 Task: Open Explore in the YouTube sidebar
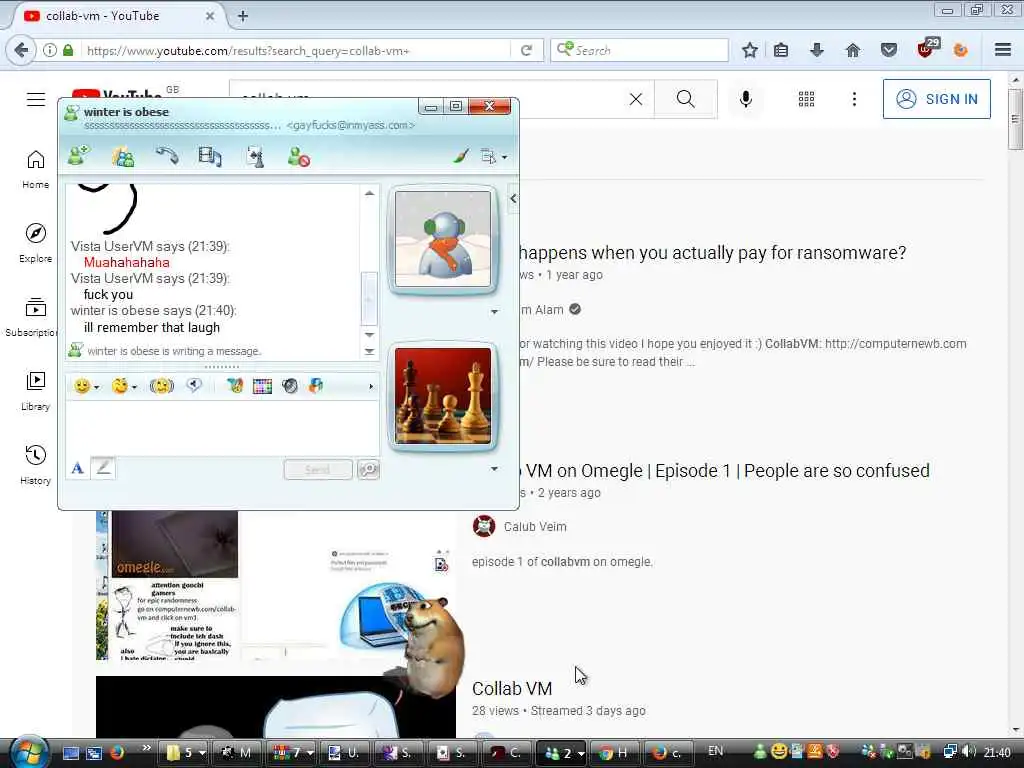point(36,243)
